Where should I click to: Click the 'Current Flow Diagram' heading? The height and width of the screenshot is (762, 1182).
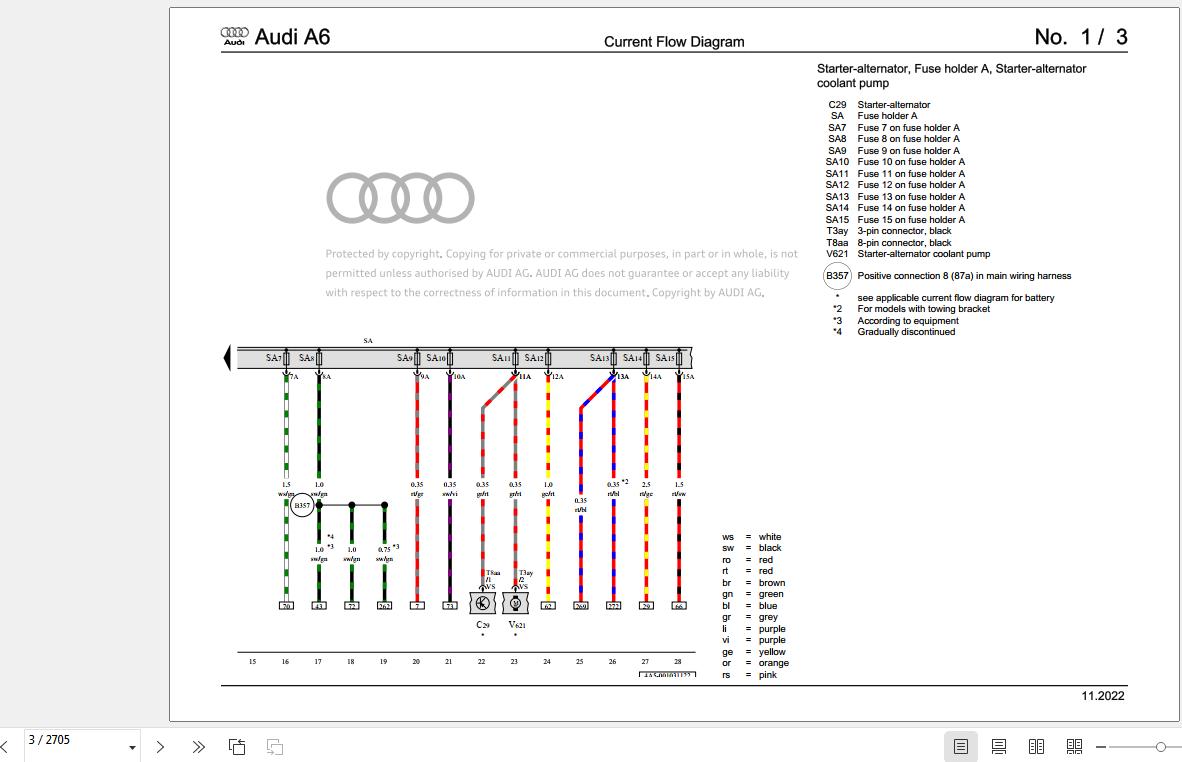(674, 42)
